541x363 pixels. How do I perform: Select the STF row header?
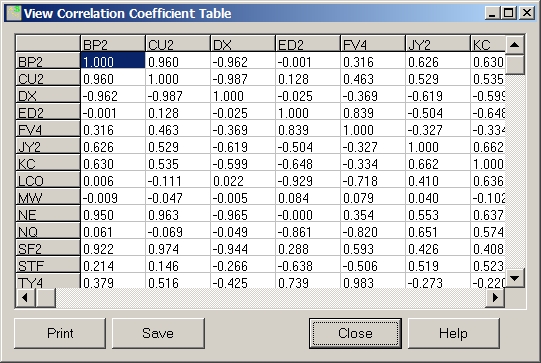pyautogui.click(x=48, y=265)
